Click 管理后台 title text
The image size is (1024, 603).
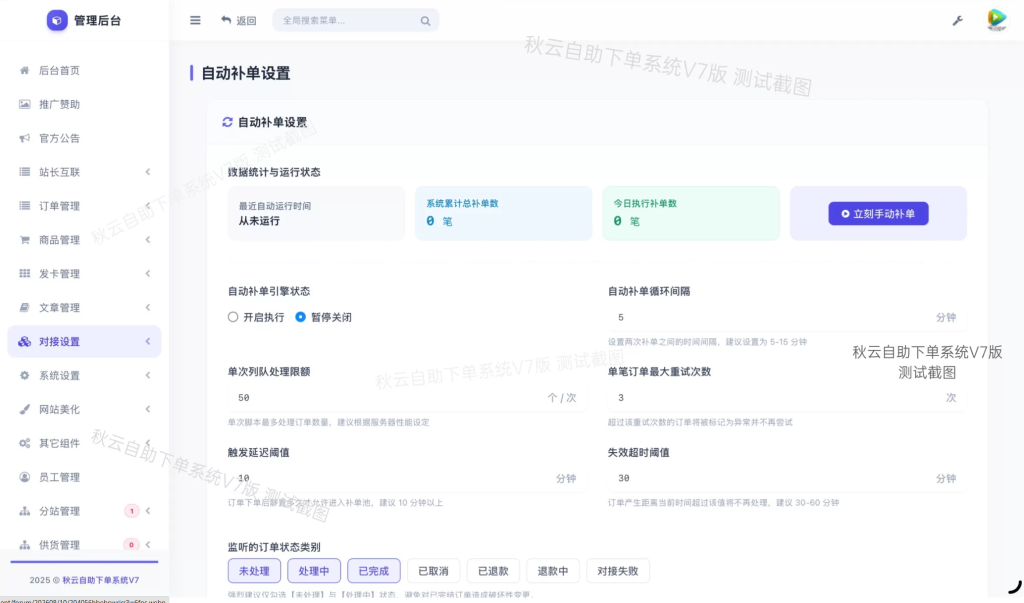point(97,20)
